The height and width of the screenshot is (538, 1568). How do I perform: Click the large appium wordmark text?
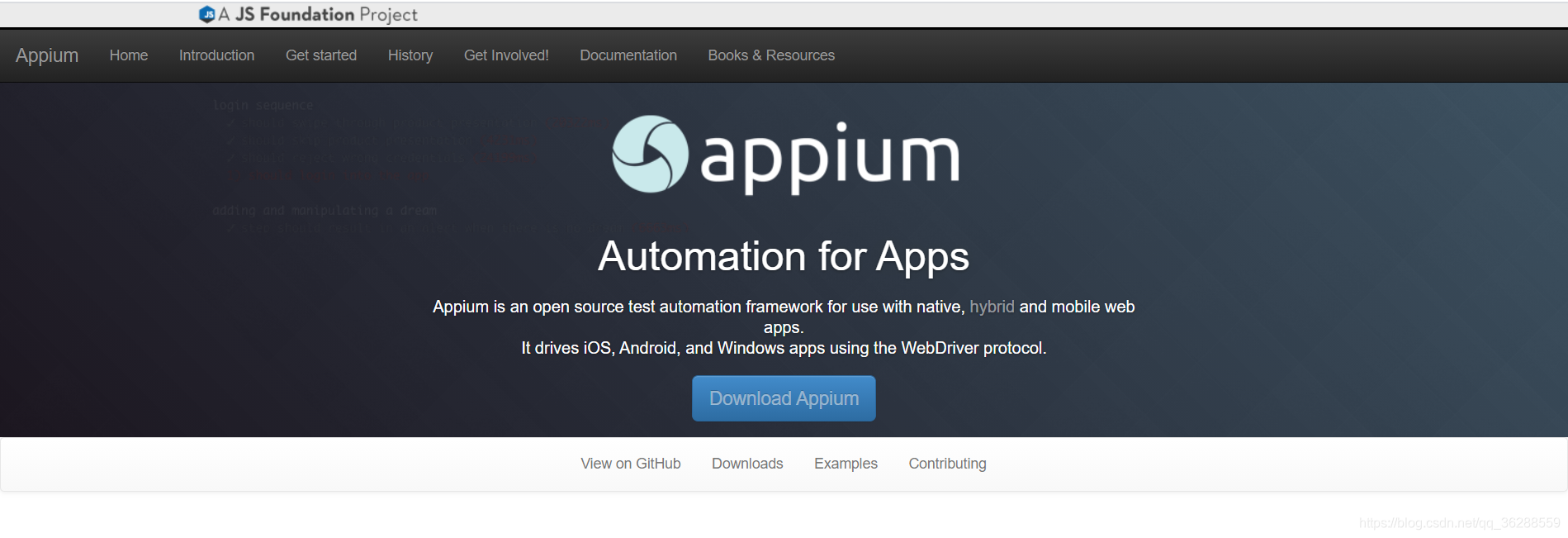(x=830, y=158)
